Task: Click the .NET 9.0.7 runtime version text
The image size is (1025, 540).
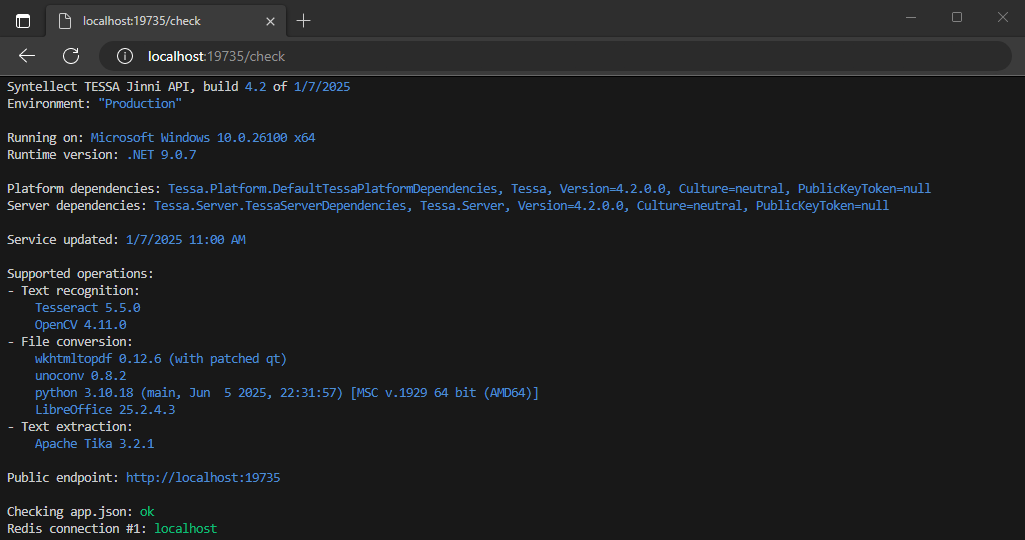Action: point(161,155)
